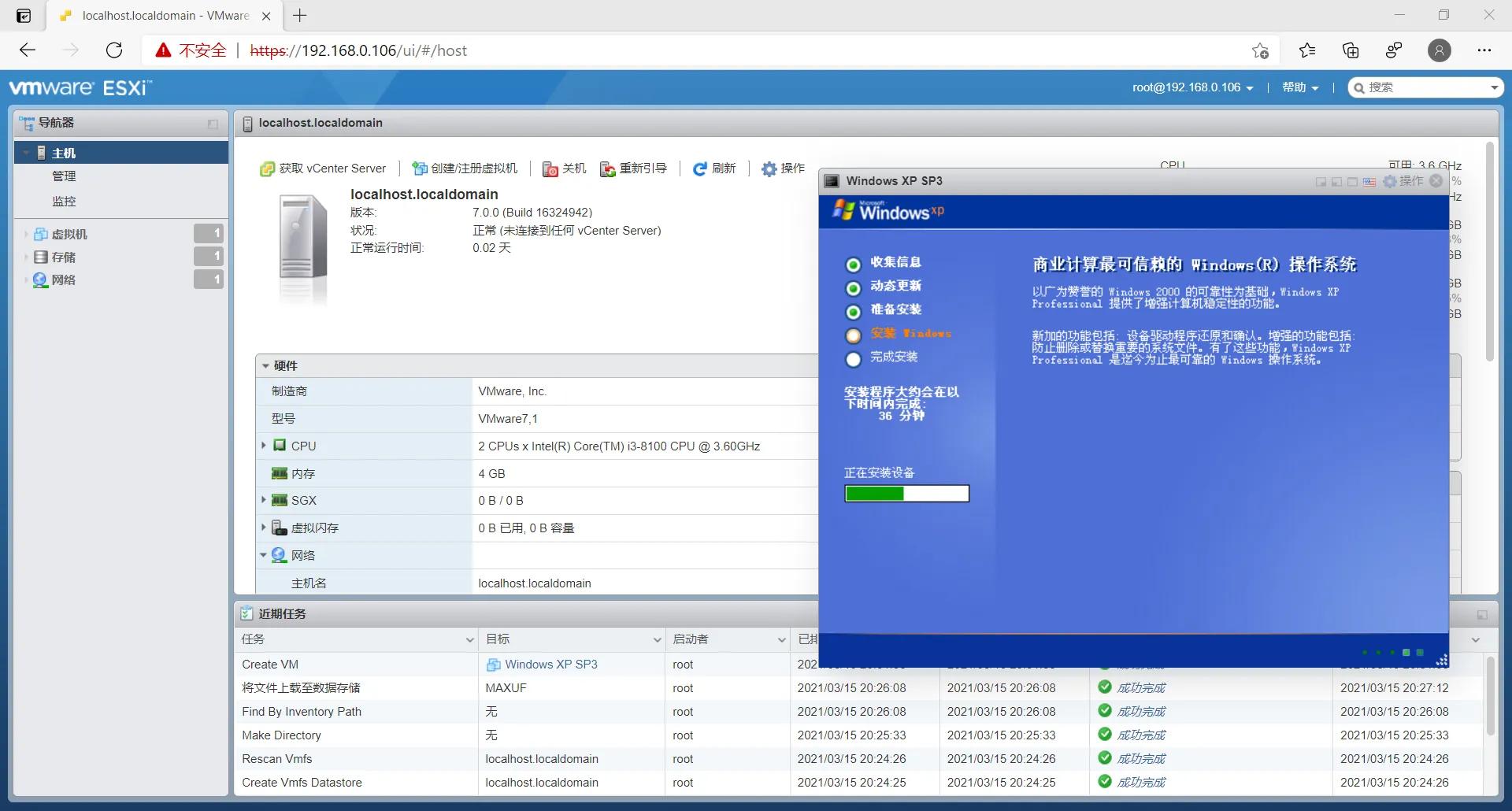Select the 网络 networking icon in the navigator
1512x811 pixels.
pyautogui.click(x=39, y=280)
